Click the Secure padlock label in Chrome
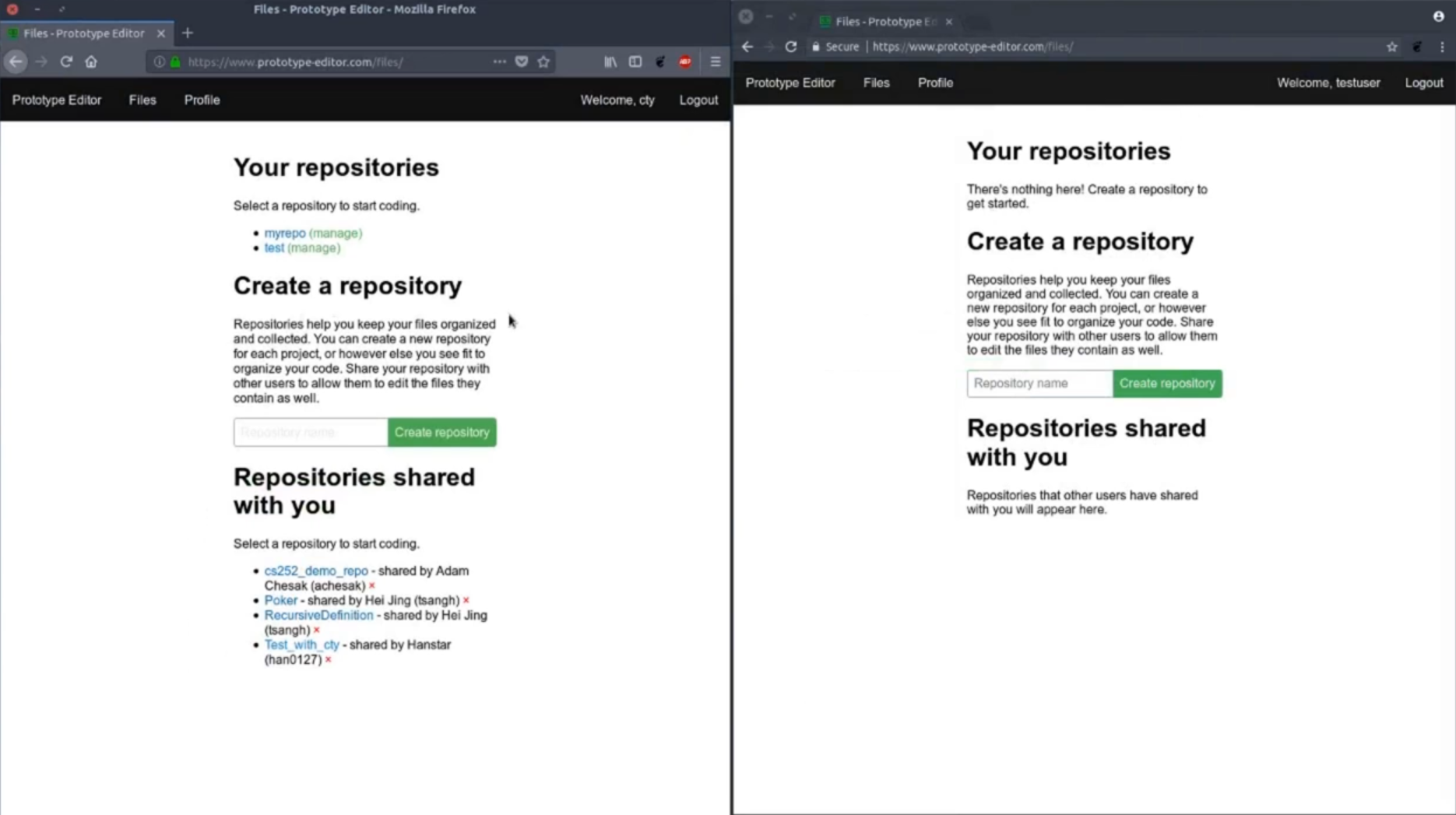 click(835, 47)
